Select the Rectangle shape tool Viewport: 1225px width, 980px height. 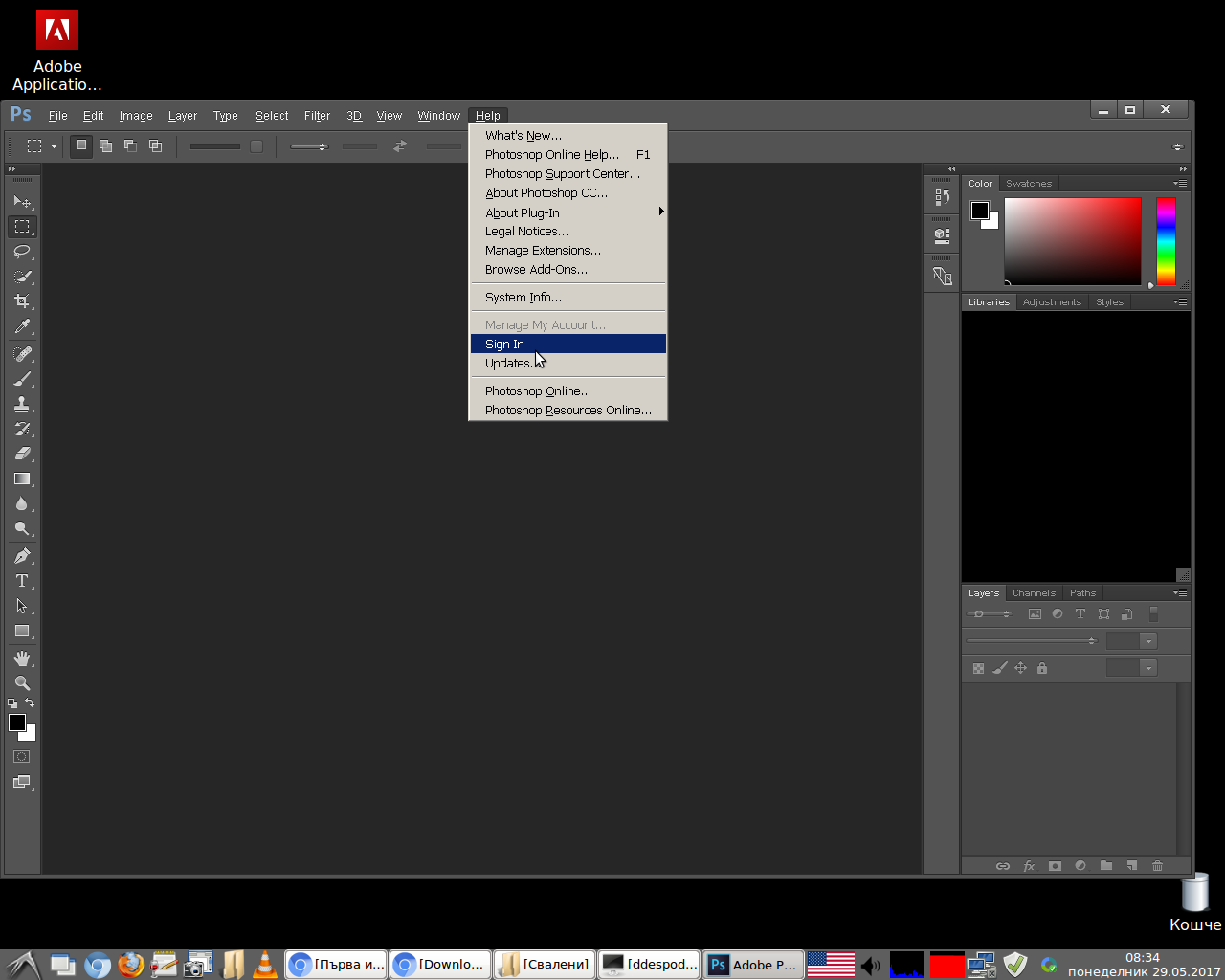22,631
